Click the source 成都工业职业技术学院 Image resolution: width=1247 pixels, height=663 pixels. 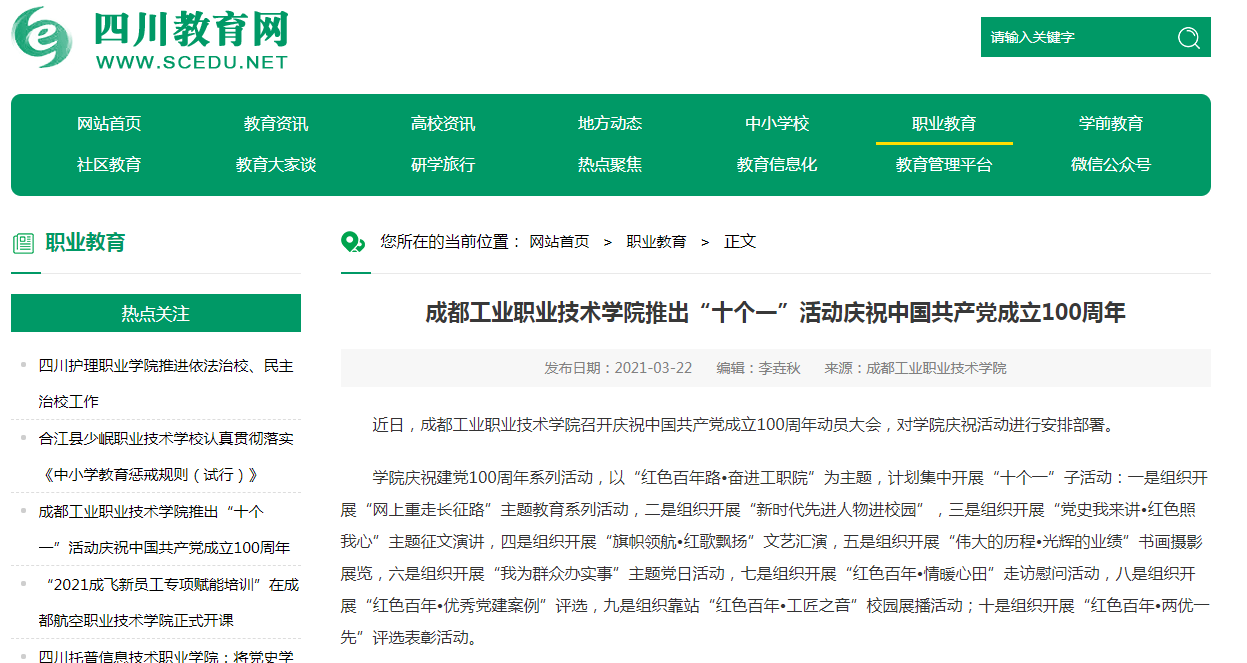tap(936, 368)
